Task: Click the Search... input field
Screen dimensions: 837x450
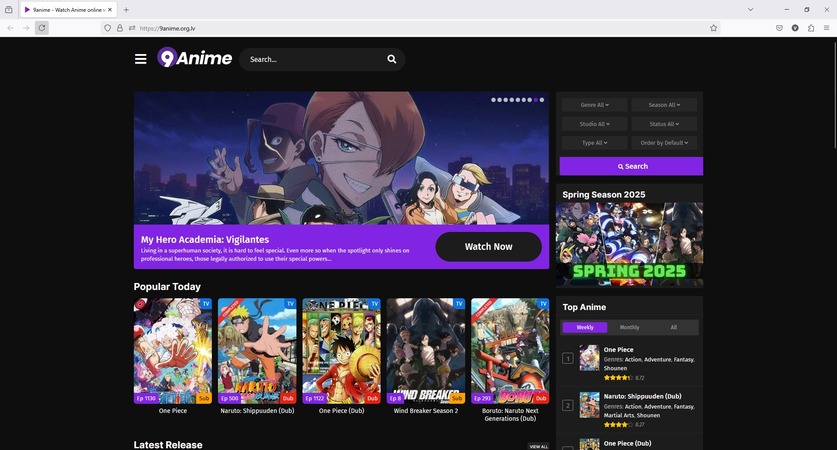Action: pos(315,59)
